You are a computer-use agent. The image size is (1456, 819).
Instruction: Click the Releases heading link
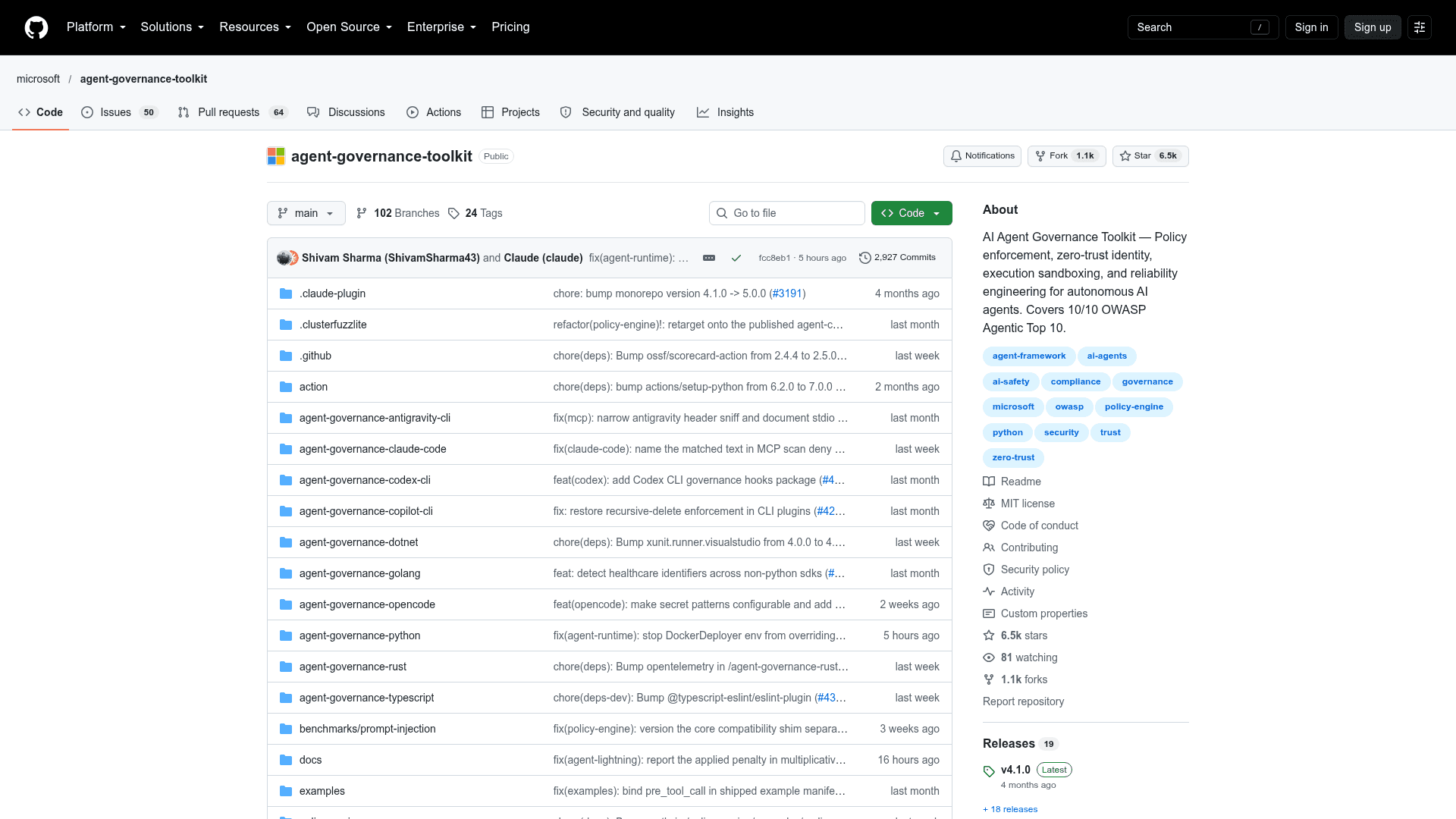tap(1020, 744)
